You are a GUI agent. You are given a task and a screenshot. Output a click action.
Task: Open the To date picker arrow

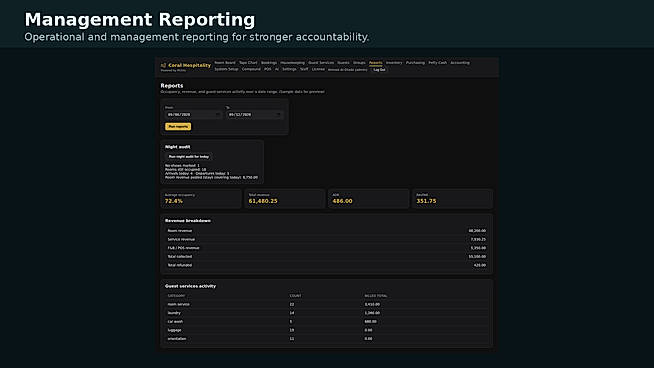click(x=279, y=114)
